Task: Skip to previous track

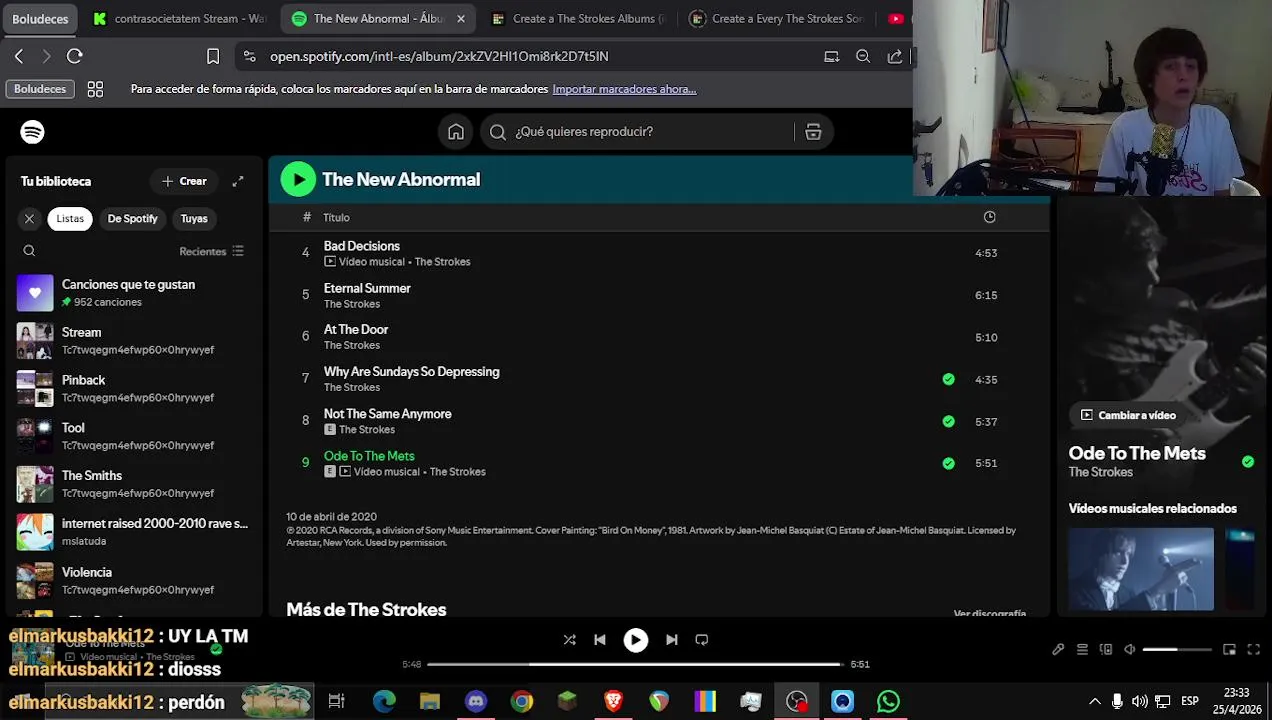Action: [x=600, y=640]
